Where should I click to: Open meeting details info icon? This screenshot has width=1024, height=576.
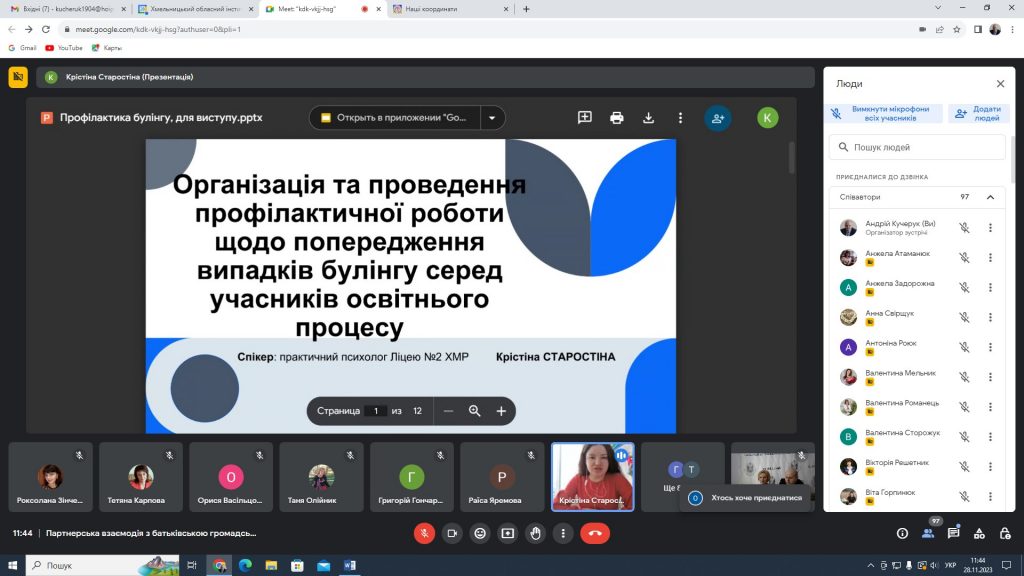click(902, 534)
